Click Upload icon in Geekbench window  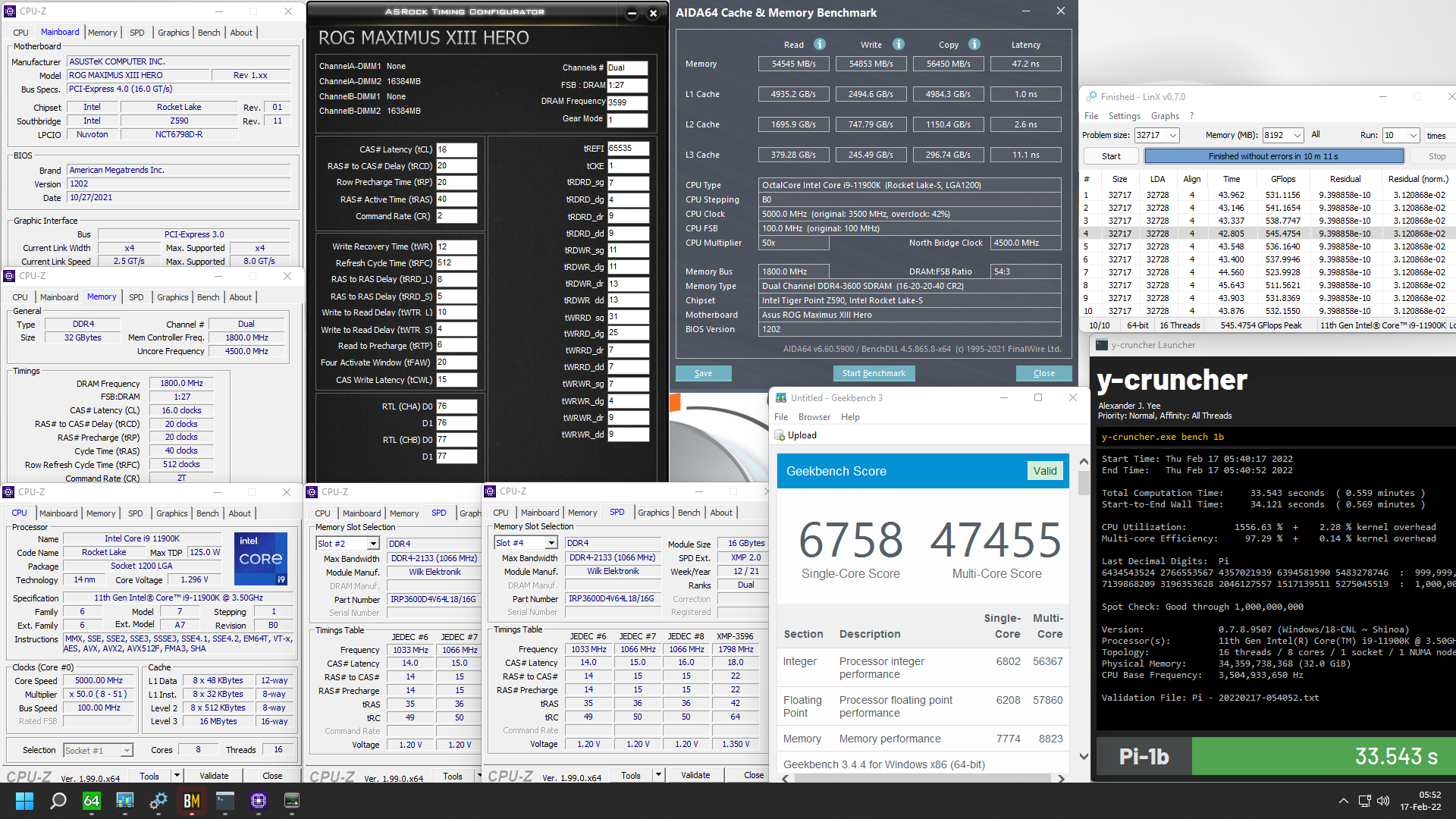click(x=780, y=435)
